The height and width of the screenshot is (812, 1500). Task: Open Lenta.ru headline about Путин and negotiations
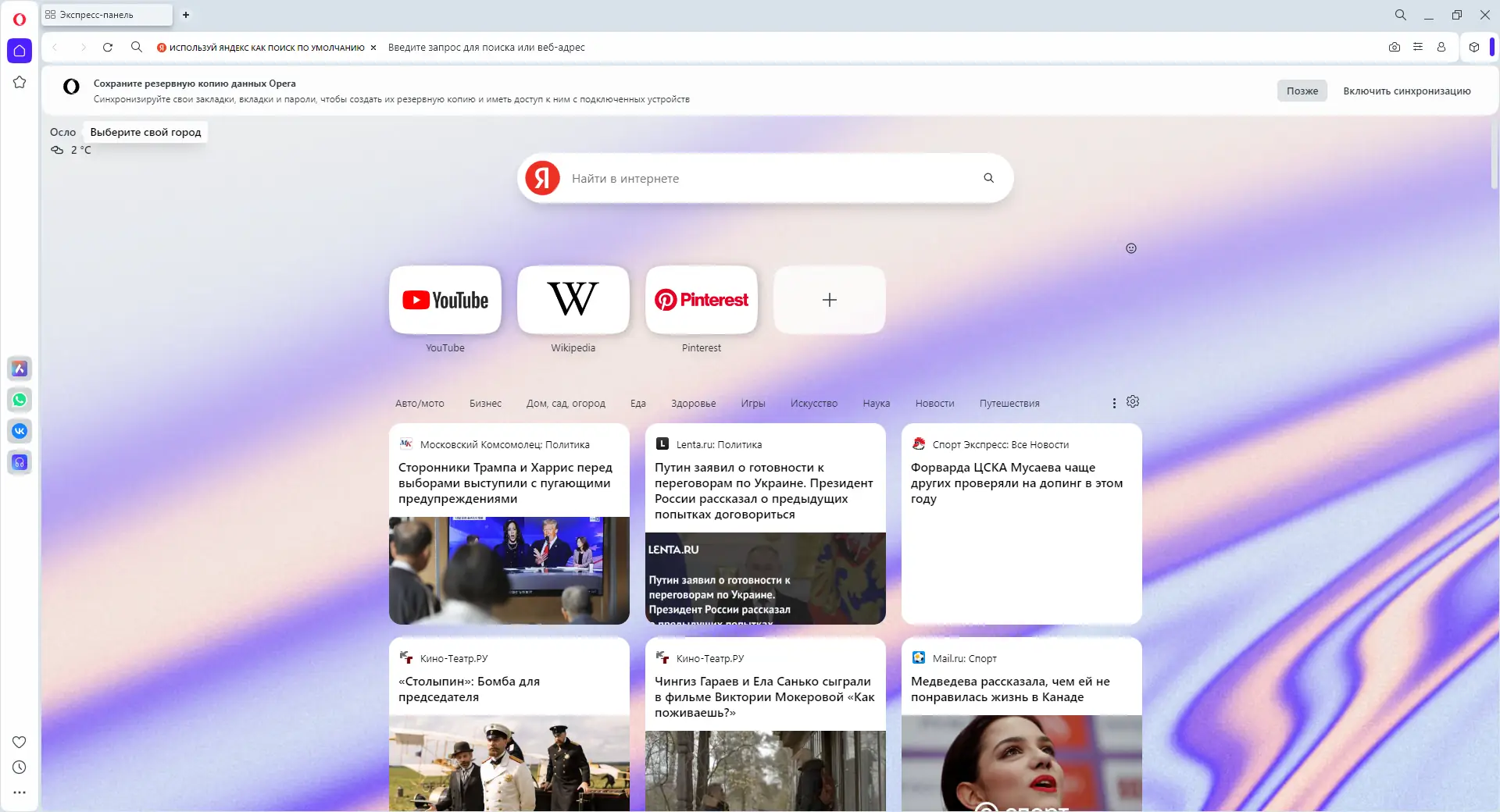(764, 491)
